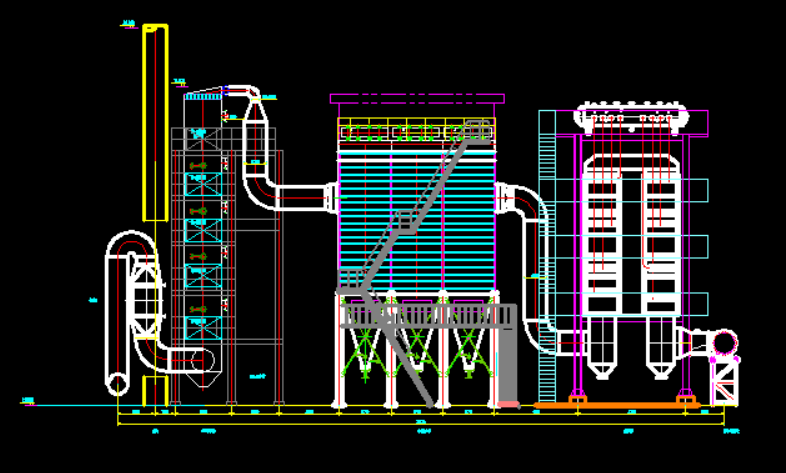Select the magenta dashed roof rectangle above the baghouse
Viewport: 786px width, 473px height.
tap(417, 99)
